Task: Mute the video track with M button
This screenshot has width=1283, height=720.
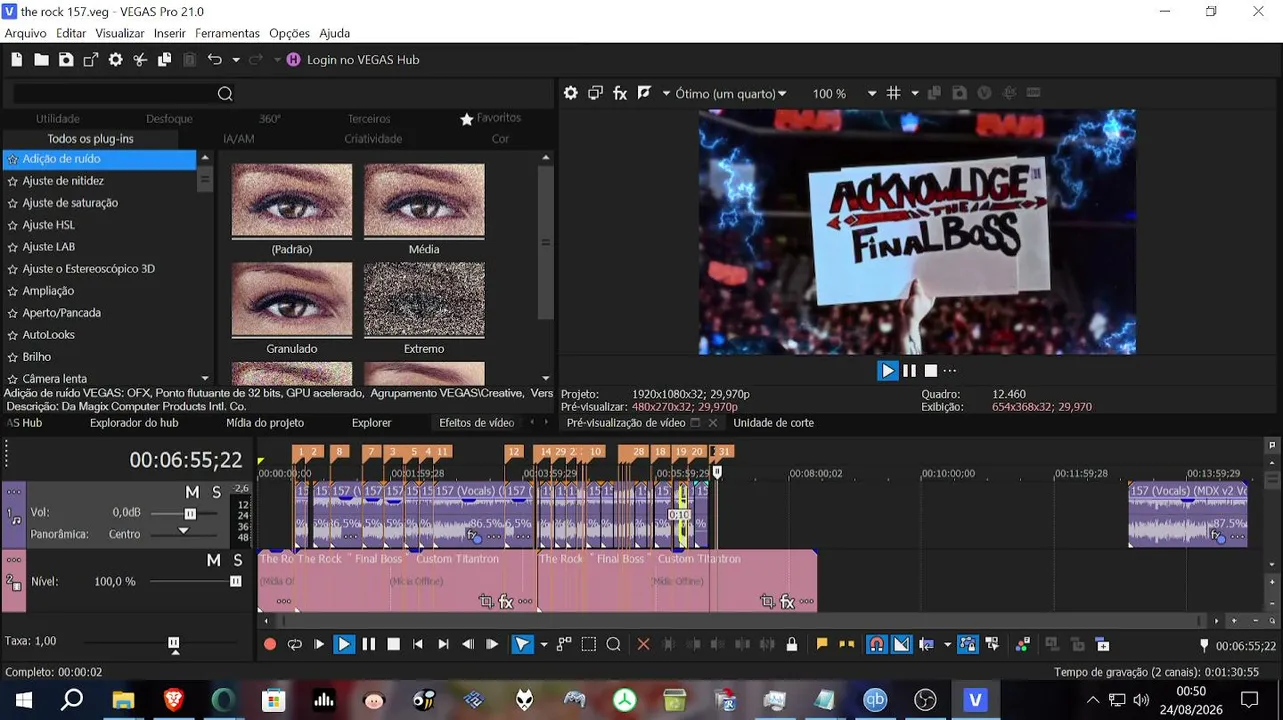Action: 213,561
